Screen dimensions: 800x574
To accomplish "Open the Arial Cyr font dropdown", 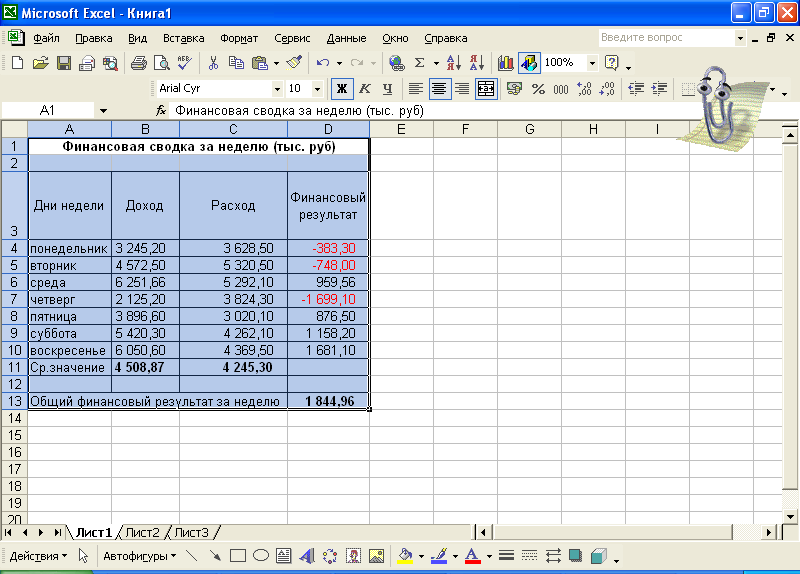I will click(277, 89).
